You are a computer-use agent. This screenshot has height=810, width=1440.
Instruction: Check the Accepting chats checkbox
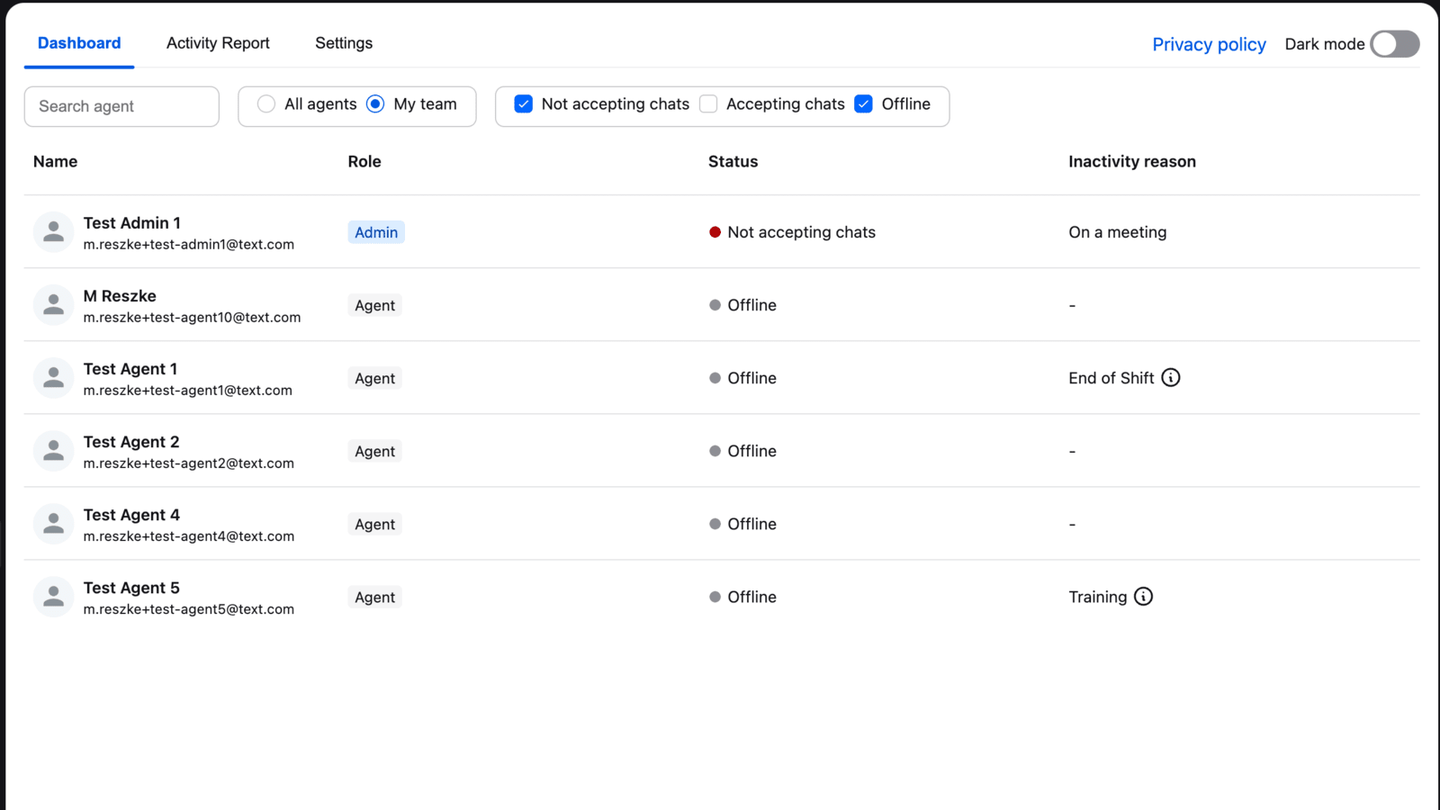(x=708, y=104)
